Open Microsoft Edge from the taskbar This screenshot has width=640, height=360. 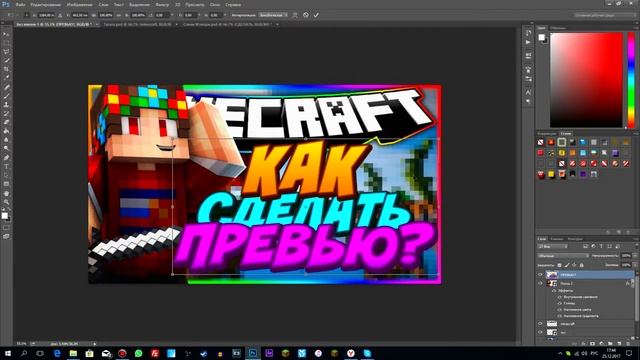57,353
